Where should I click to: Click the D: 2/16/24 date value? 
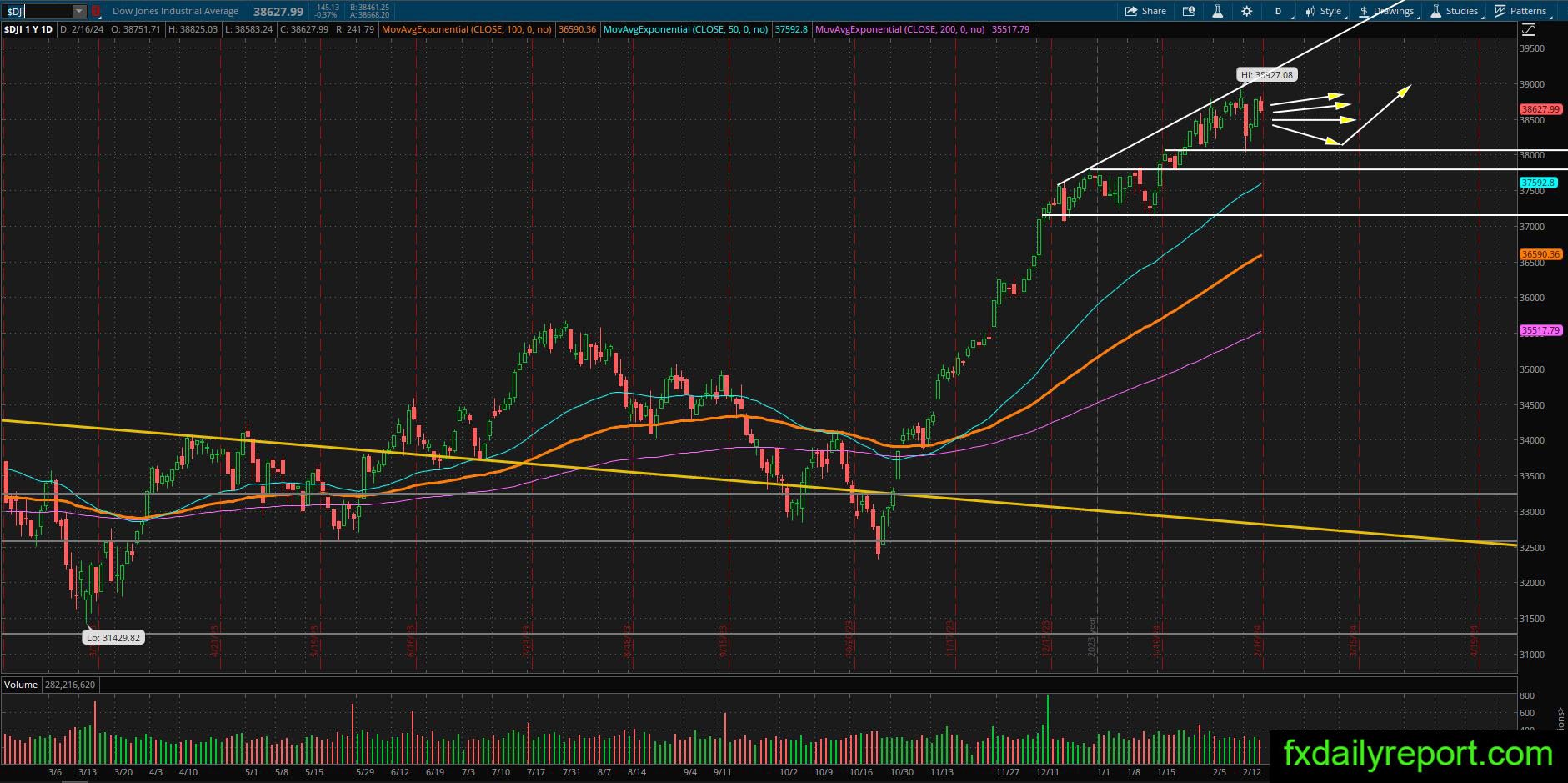82,29
